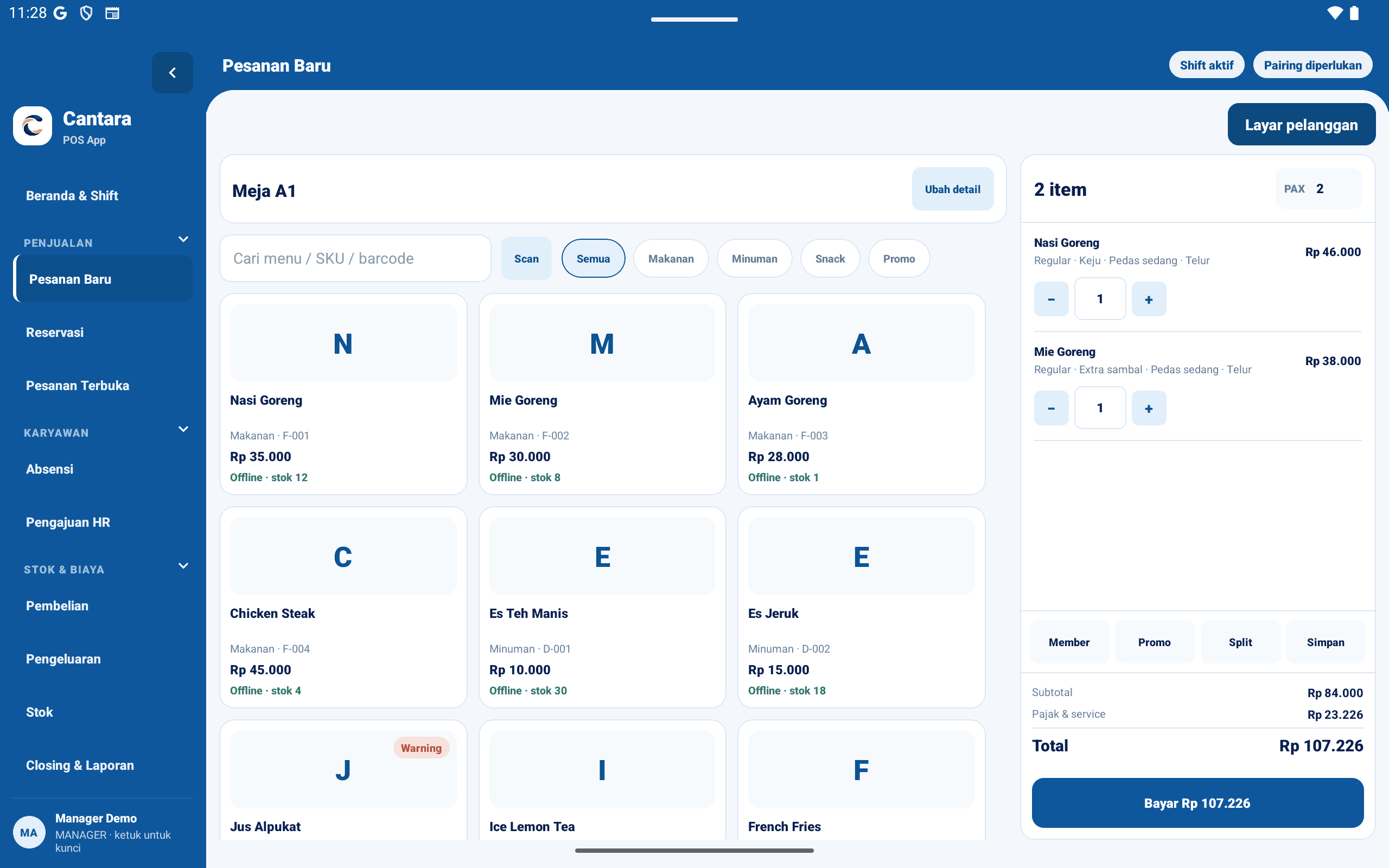The height and width of the screenshot is (868, 1389).
Task: Decrease Mie Goreng quantity with minus
Action: pyautogui.click(x=1051, y=408)
